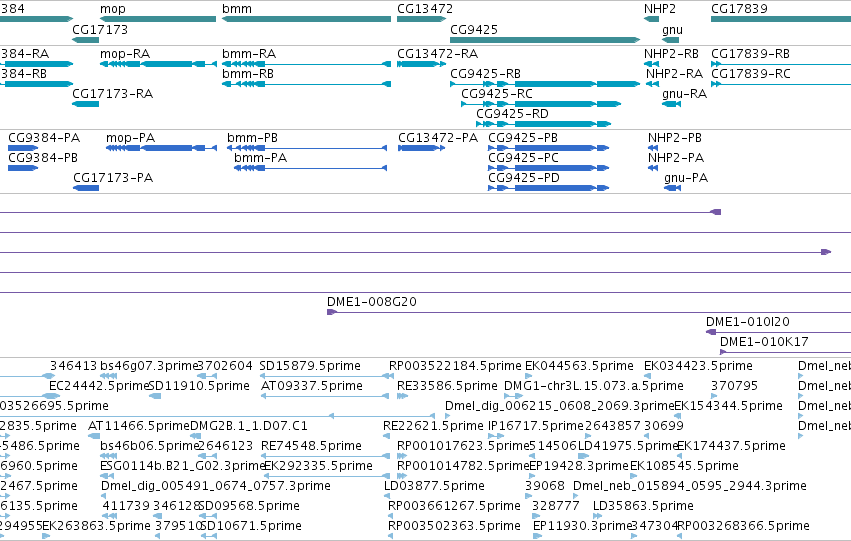Click the EK174437.5prime EST label
Screen dimensions: 851x541
(x=731, y=446)
